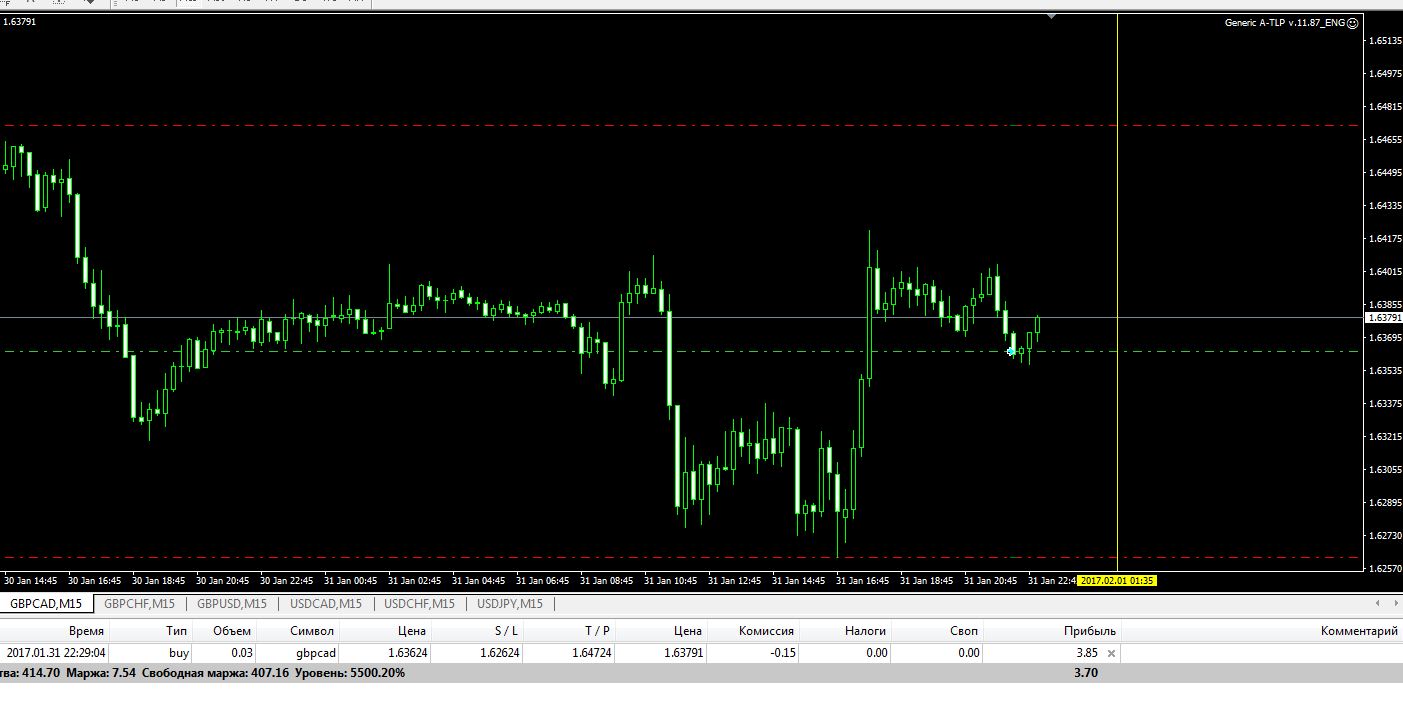Click the smiley Expert Advisor icon on chart
Screen dimensions: 1403x703
[1353, 22]
